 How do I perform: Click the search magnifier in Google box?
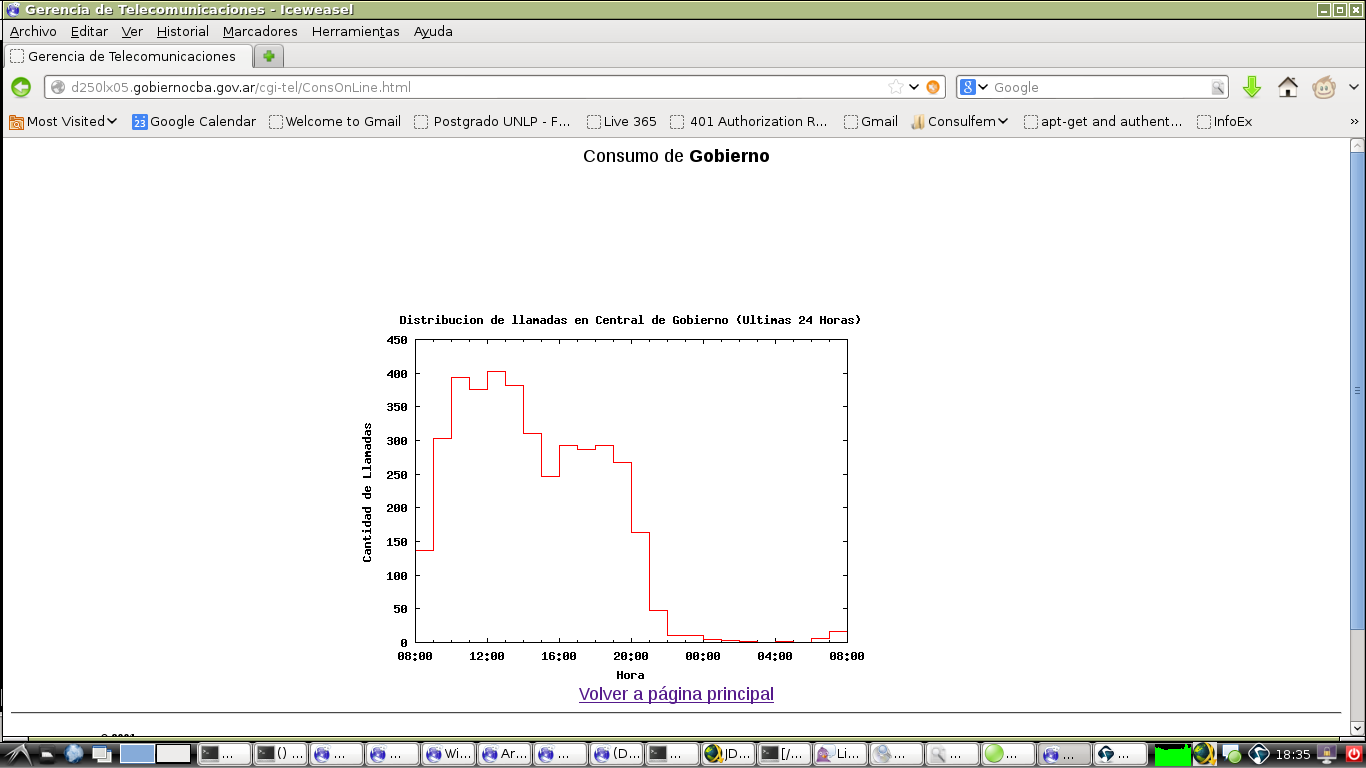click(x=1218, y=88)
